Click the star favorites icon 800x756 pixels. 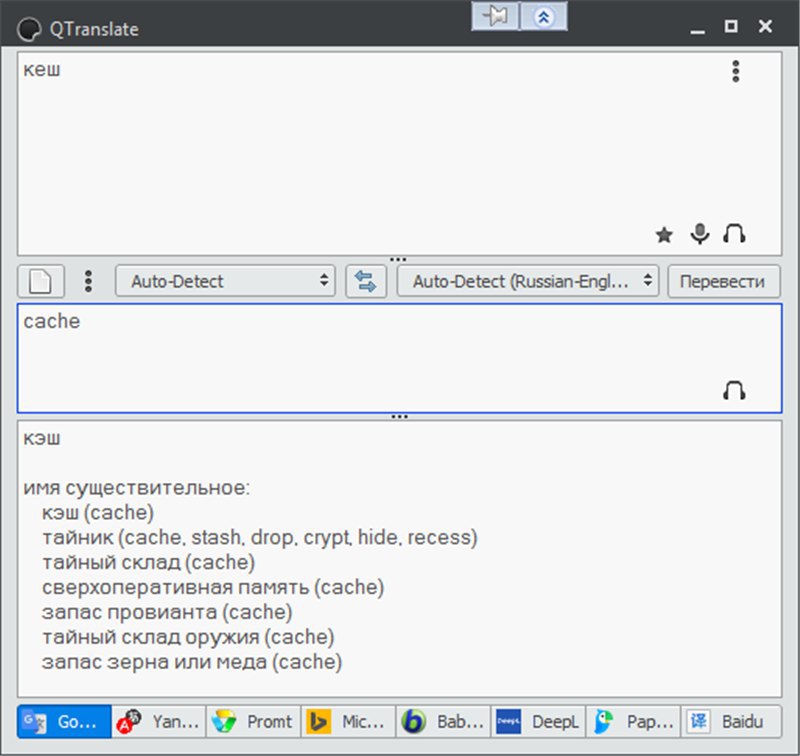click(x=664, y=235)
